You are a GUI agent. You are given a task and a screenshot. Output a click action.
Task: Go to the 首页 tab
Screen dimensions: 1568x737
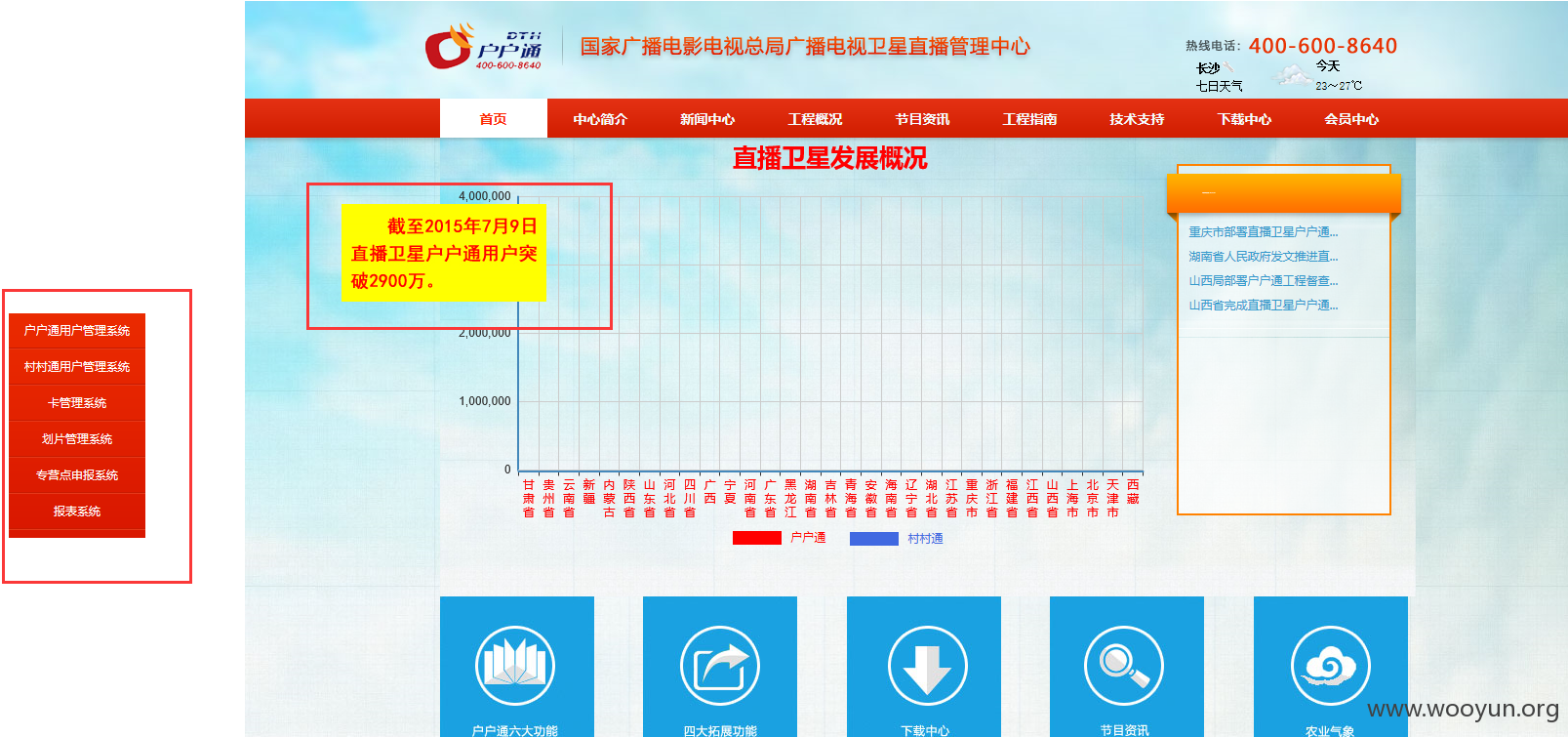[494, 118]
